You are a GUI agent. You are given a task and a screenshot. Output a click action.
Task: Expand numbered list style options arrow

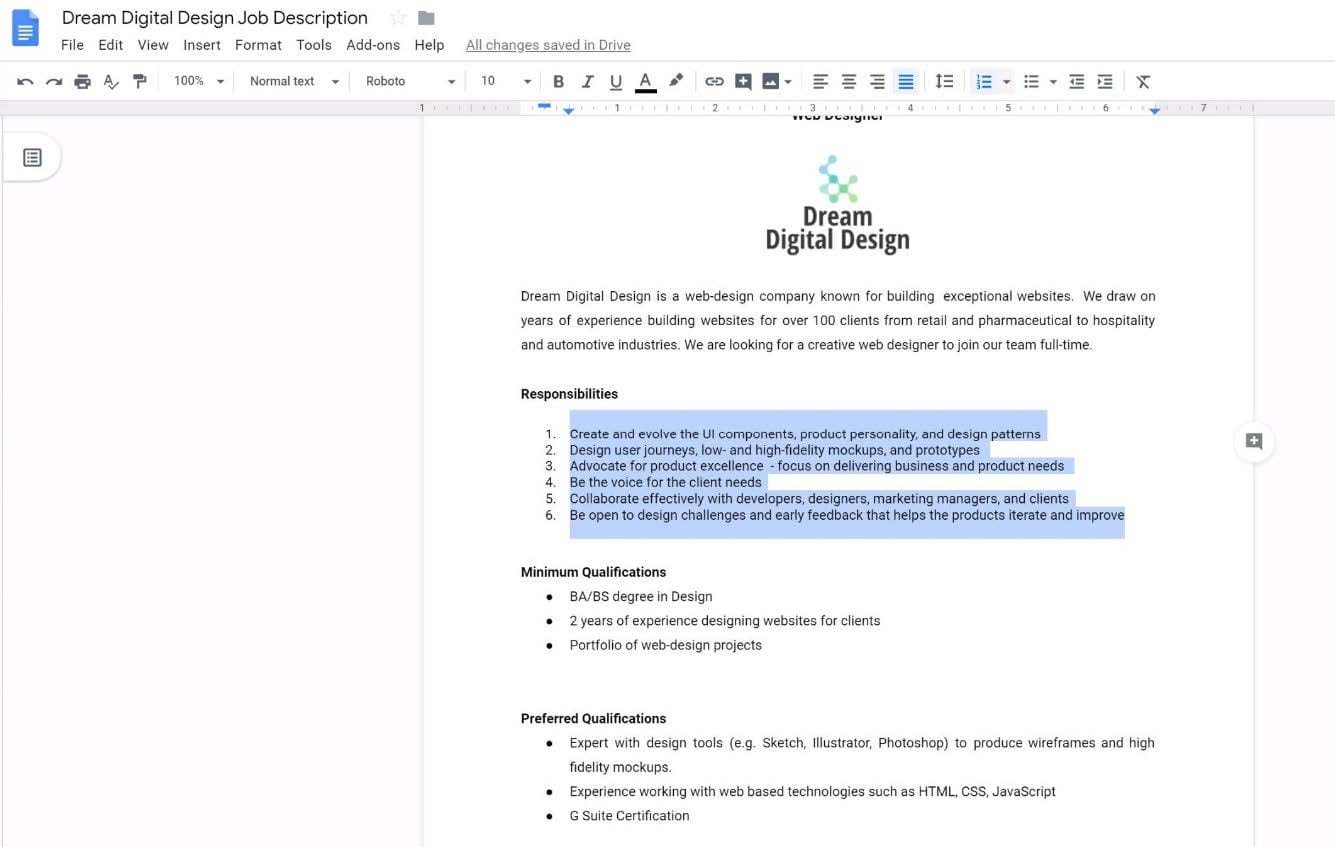click(x=1006, y=82)
